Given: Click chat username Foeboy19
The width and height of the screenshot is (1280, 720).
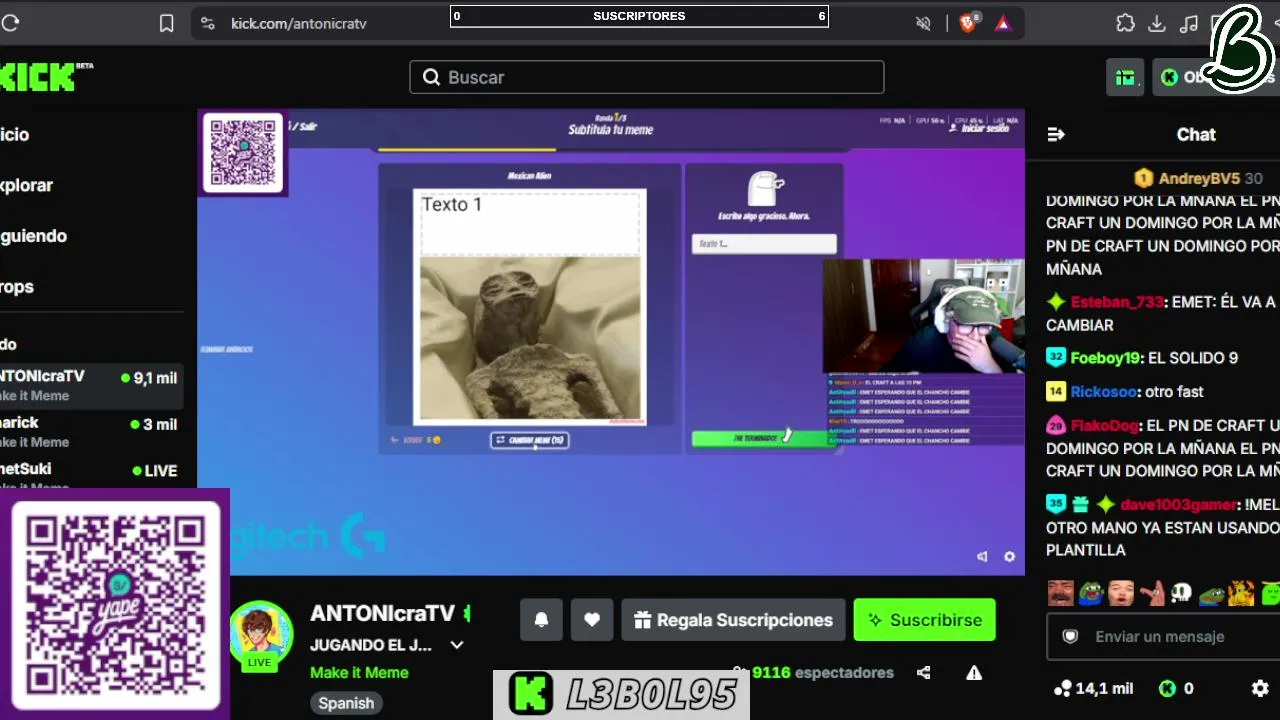Looking at the screenshot, I should pyautogui.click(x=1105, y=358).
